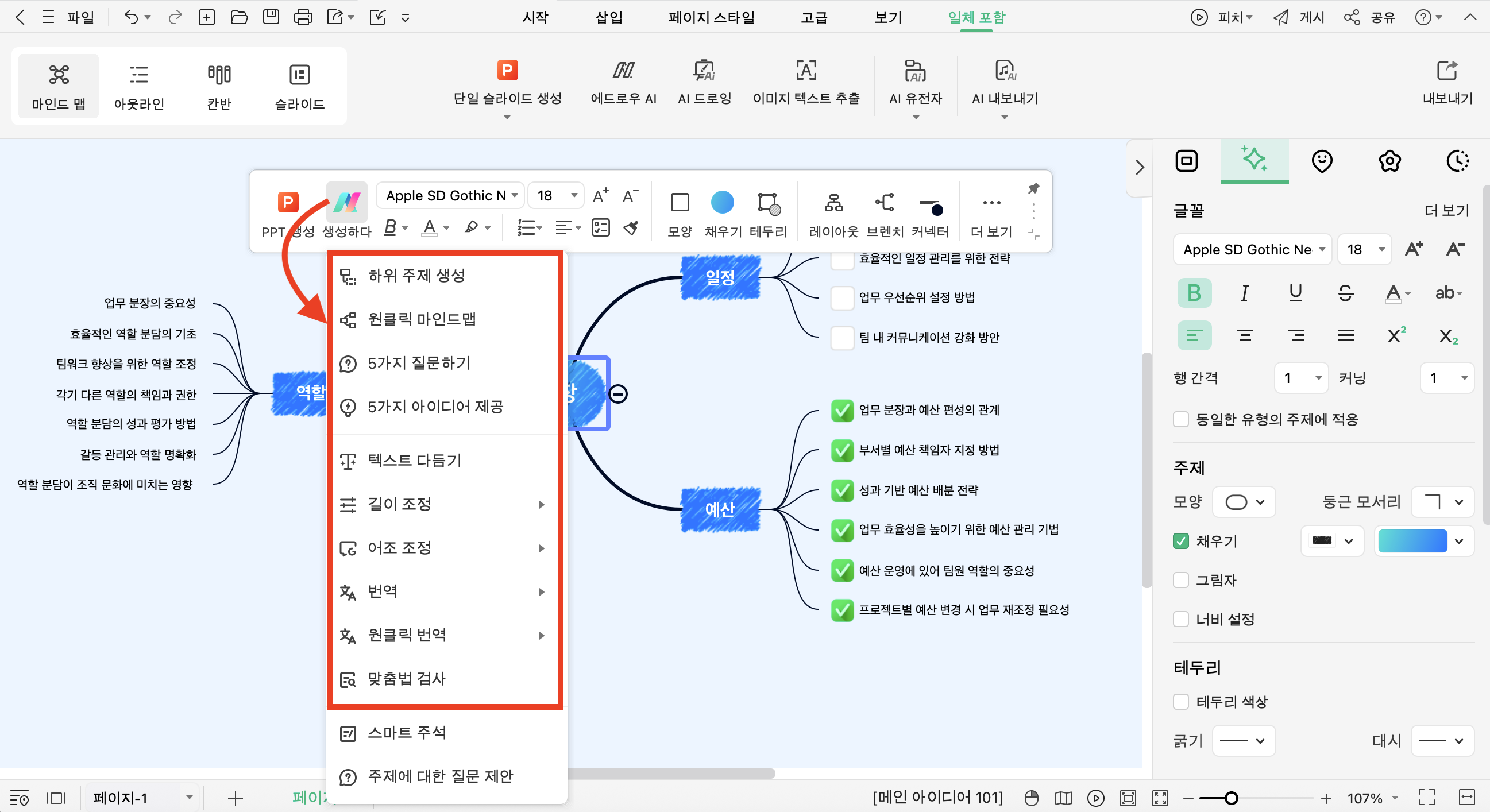Open border thickness (굵기) dropdown
Screen dimensions: 1490x812
1244,741
